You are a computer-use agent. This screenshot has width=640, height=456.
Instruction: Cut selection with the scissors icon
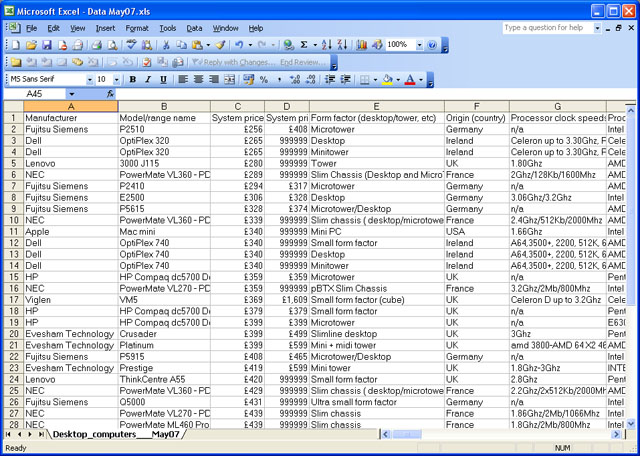click(x=166, y=45)
